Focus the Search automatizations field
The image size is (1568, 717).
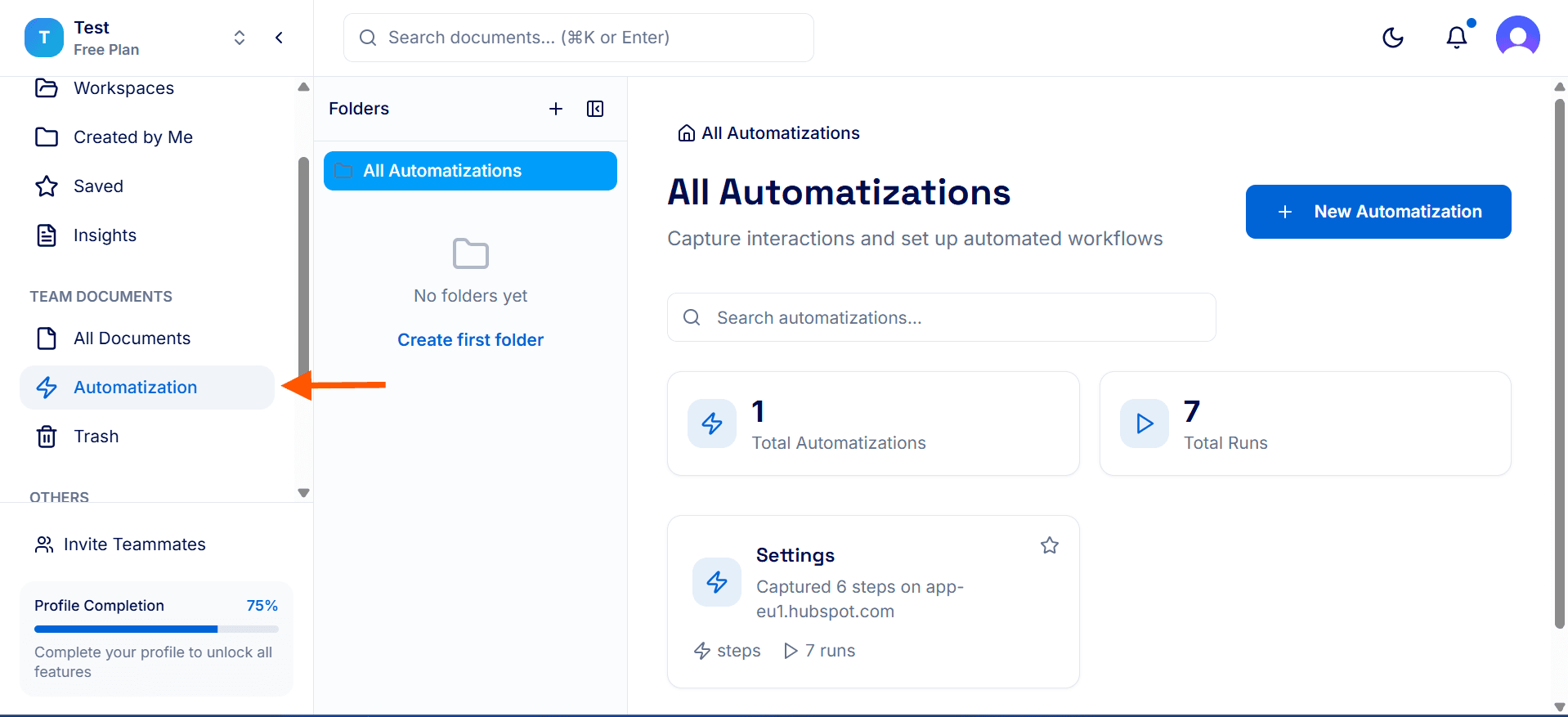coord(942,317)
